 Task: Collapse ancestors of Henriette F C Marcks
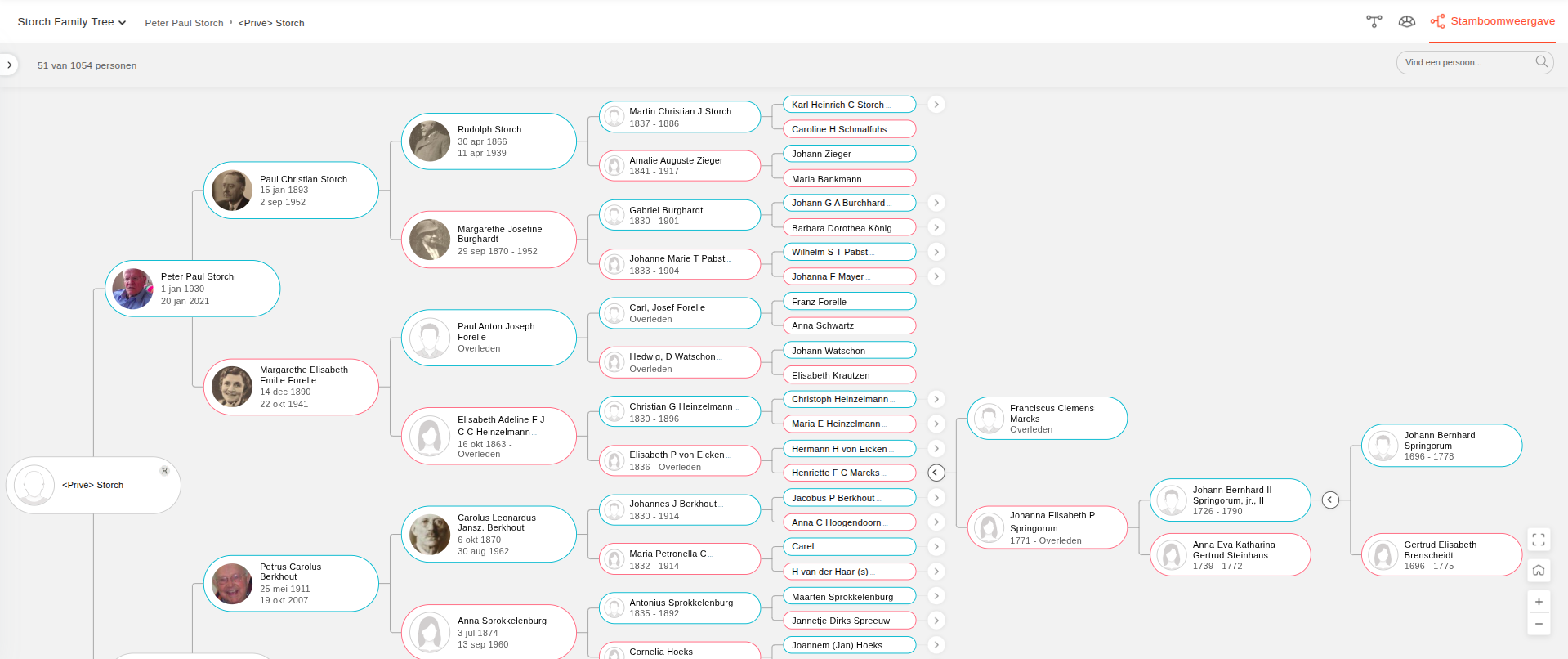click(936, 473)
